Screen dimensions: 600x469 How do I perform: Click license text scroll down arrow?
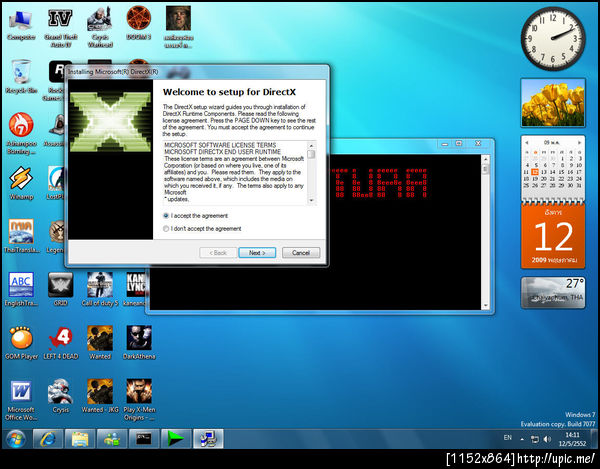coord(311,200)
